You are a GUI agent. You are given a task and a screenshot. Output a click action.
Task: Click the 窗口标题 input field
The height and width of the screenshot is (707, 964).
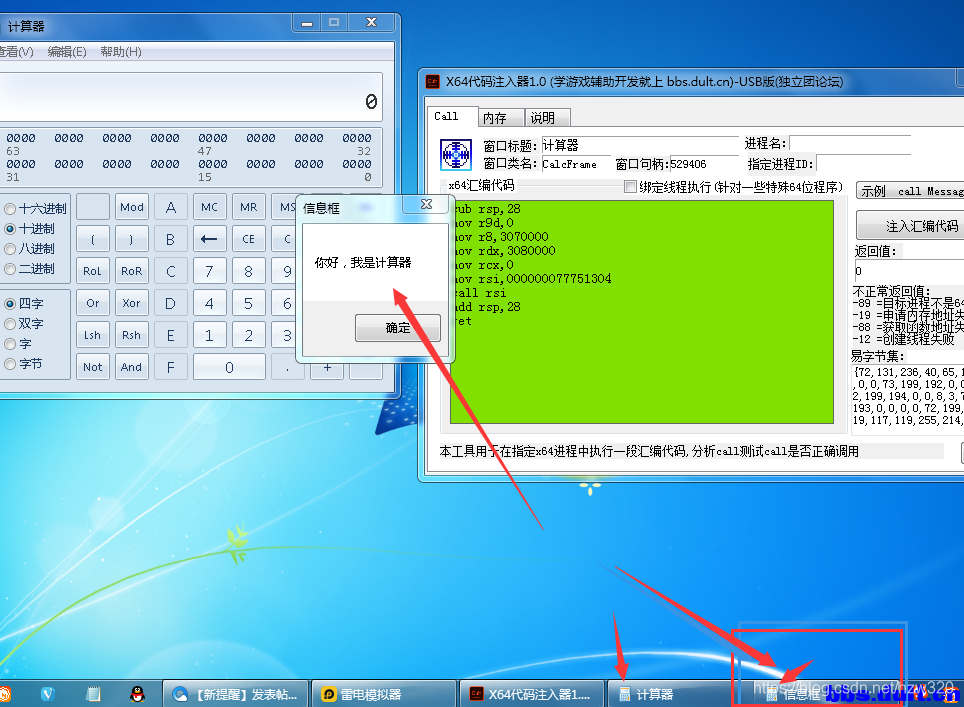coord(639,145)
